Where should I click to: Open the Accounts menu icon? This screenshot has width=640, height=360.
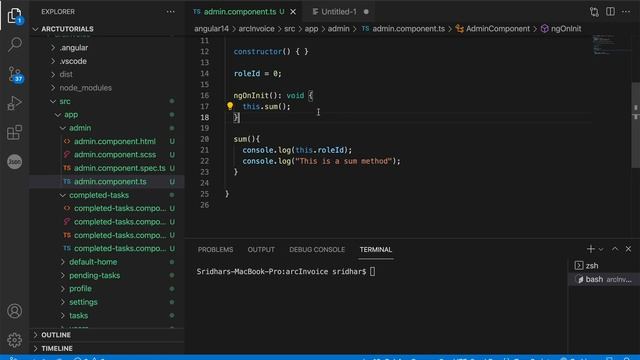(15, 311)
